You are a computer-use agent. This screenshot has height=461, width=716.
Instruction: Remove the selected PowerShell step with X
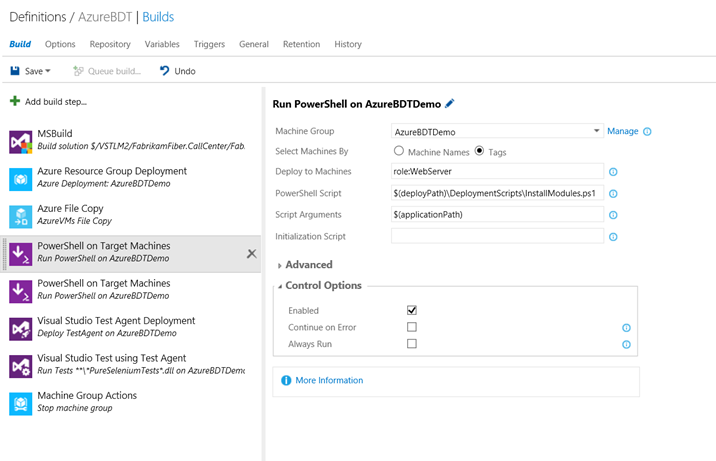click(251, 254)
